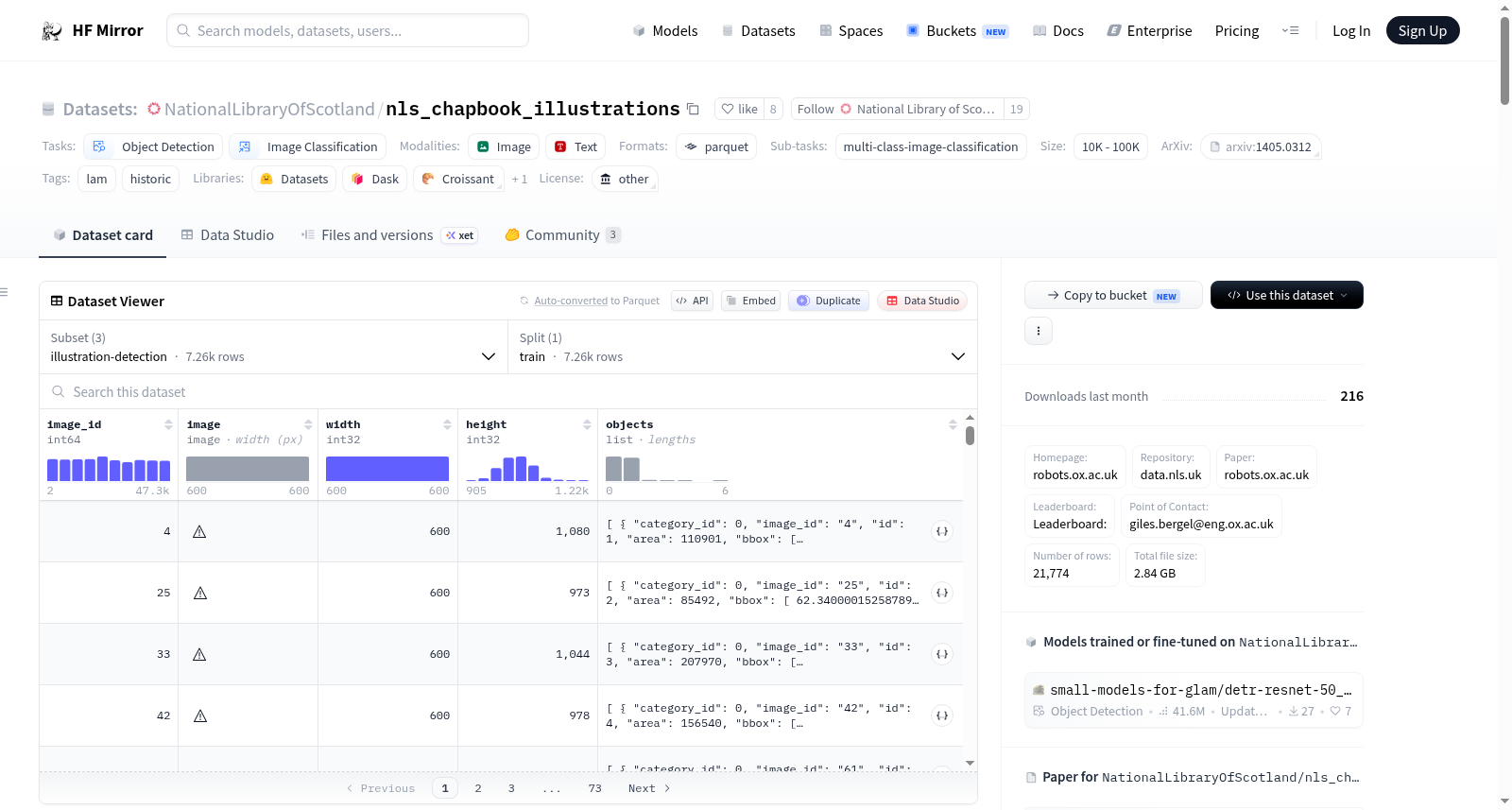This screenshot has width=1512, height=810.
Task: Expand the Subset illustration-detection dropdown
Action: [x=274, y=347]
